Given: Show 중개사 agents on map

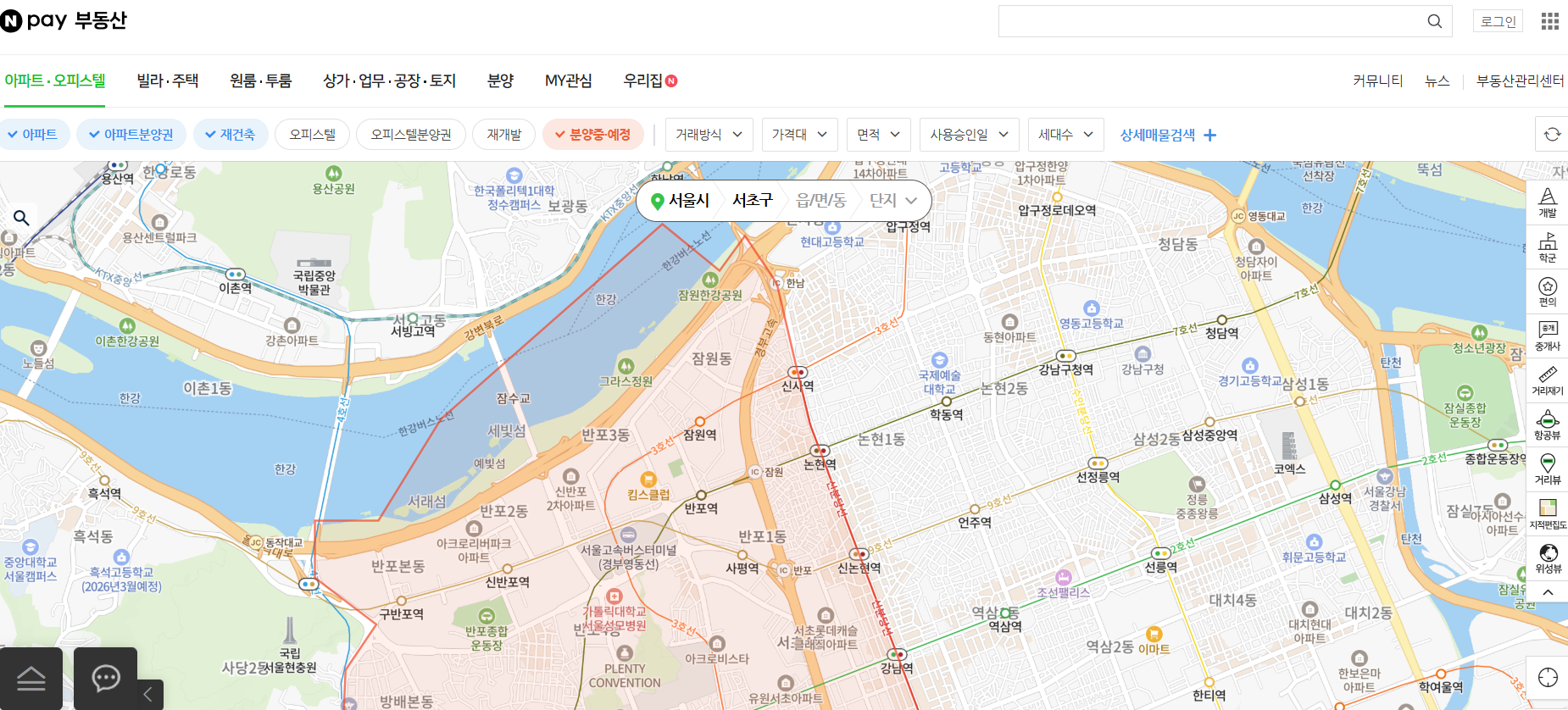Looking at the screenshot, I should pyautogui.click(x=1548, y=336).
